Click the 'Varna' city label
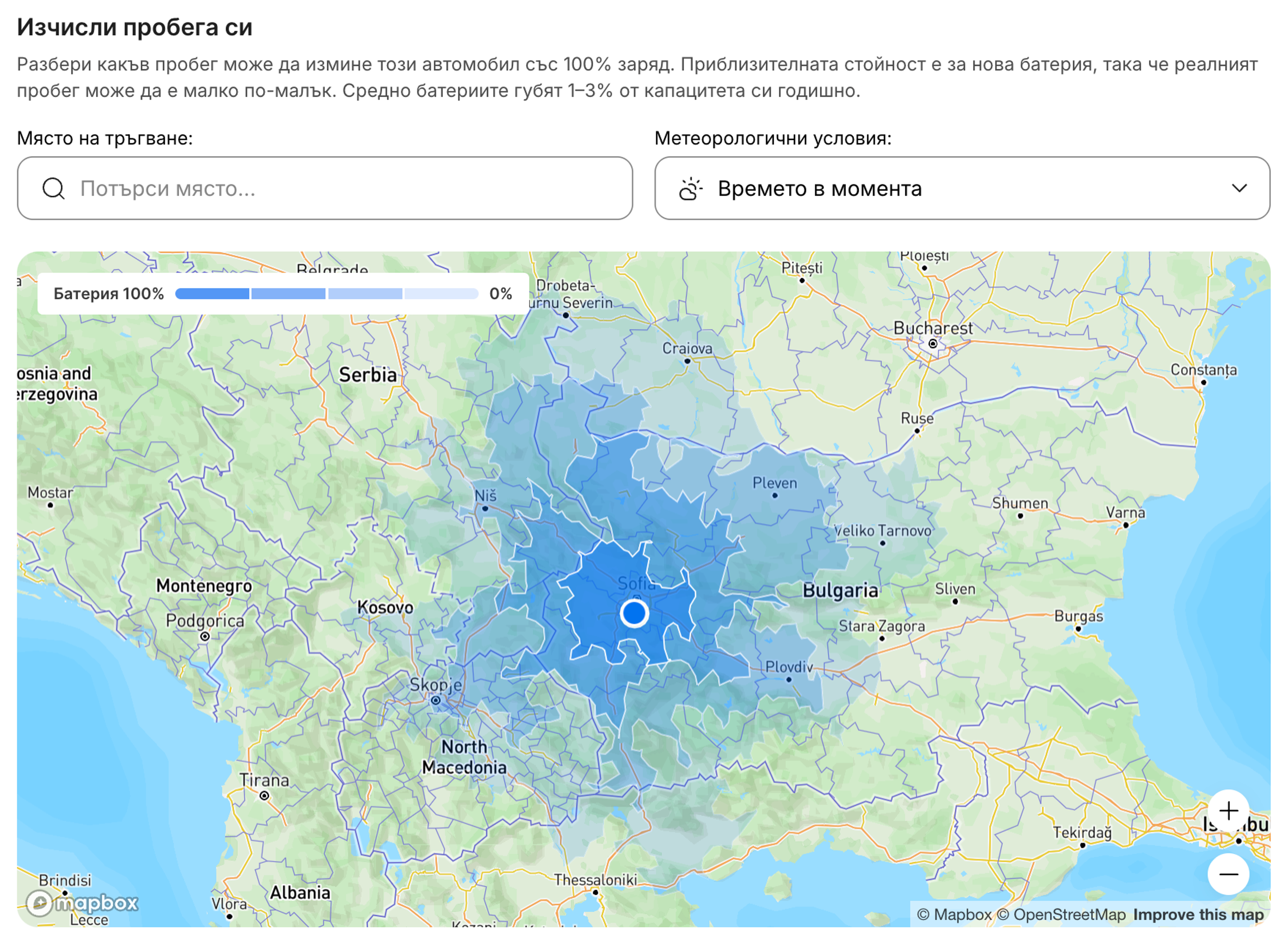The height and width of the screenshot is (941, 1288). 1126,513
